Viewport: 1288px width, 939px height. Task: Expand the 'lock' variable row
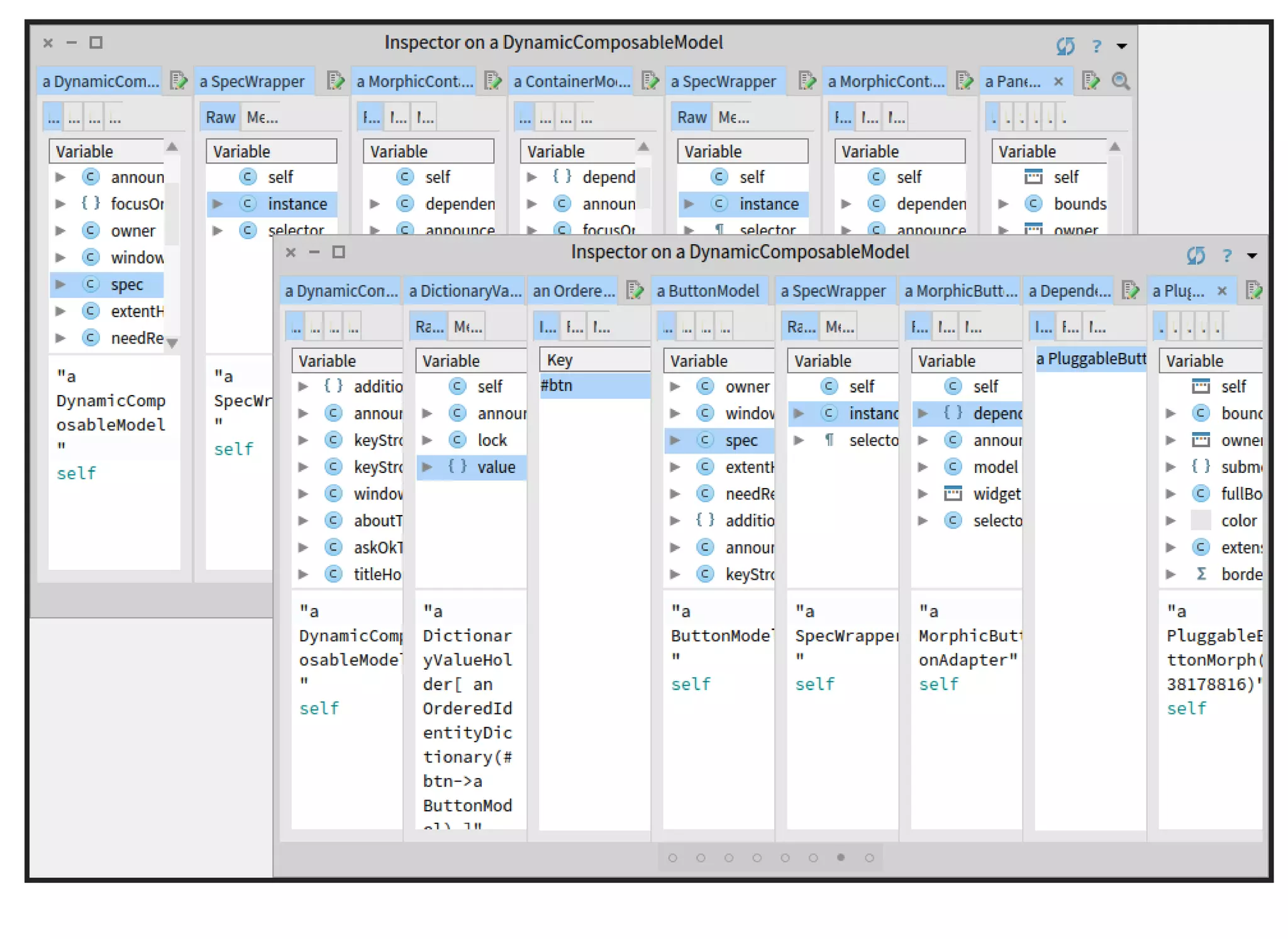point(427,440)
